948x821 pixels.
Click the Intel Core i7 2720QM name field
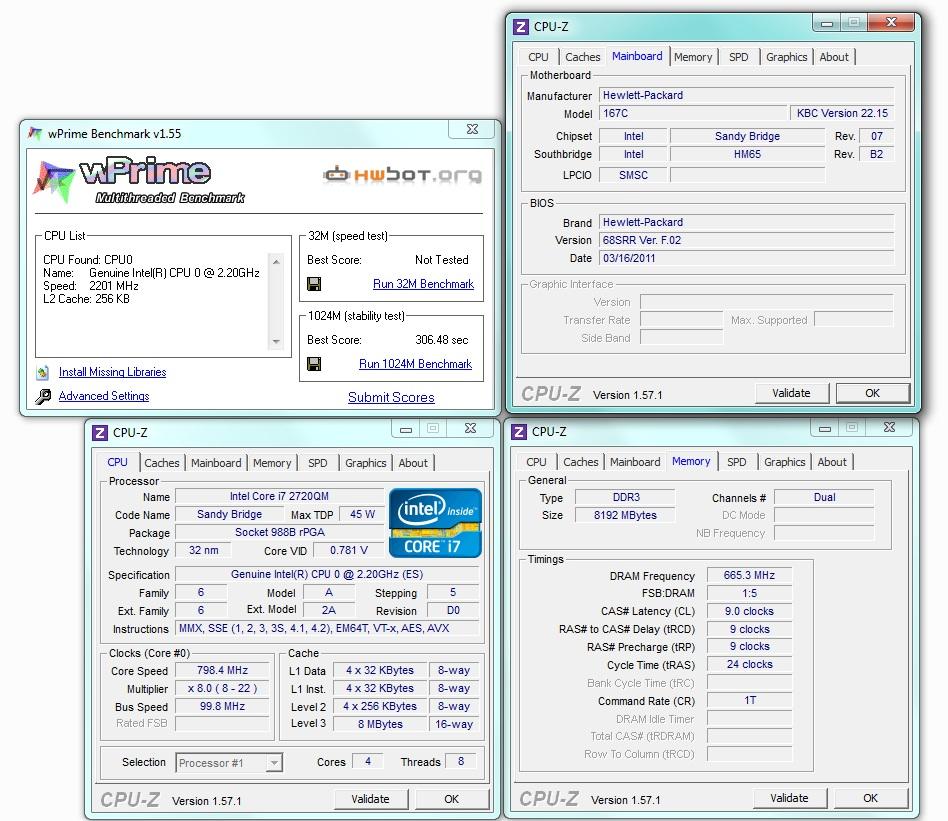tap(279, 496)
